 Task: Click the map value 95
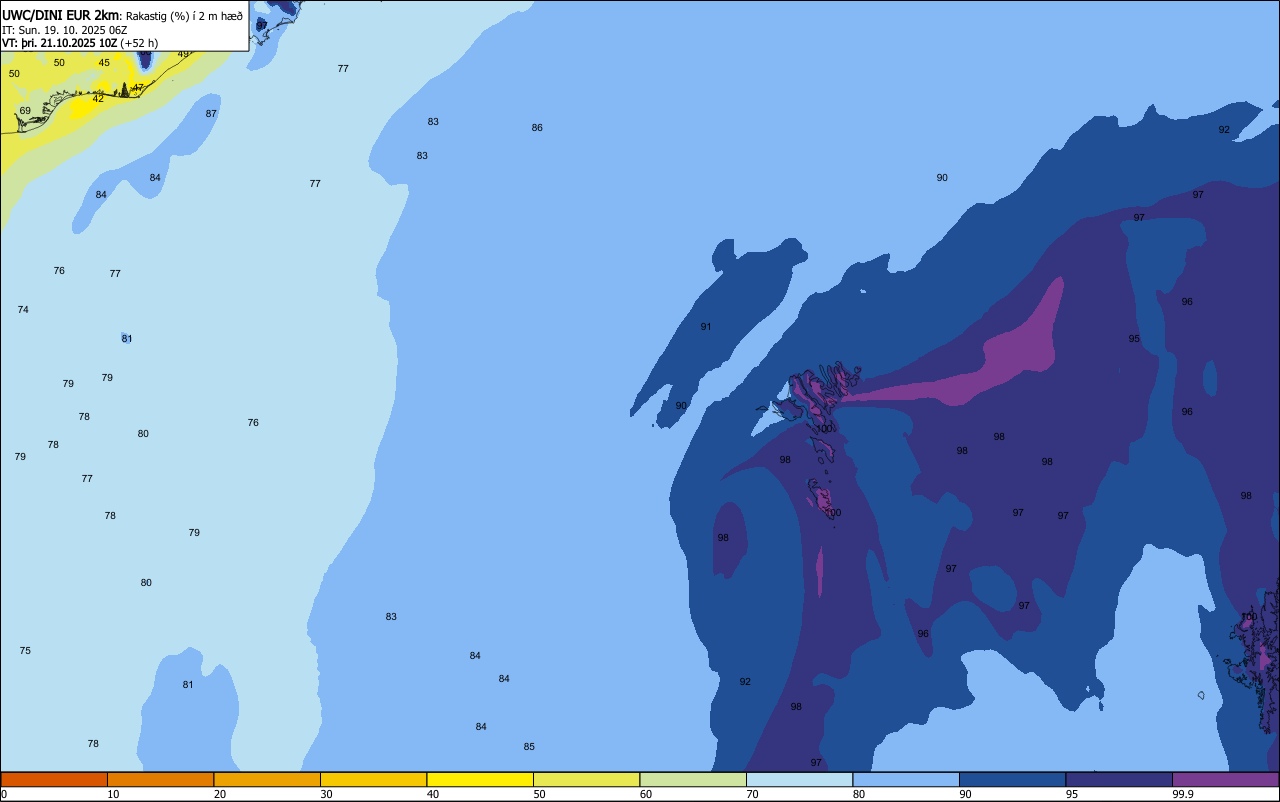(1134, 339)
